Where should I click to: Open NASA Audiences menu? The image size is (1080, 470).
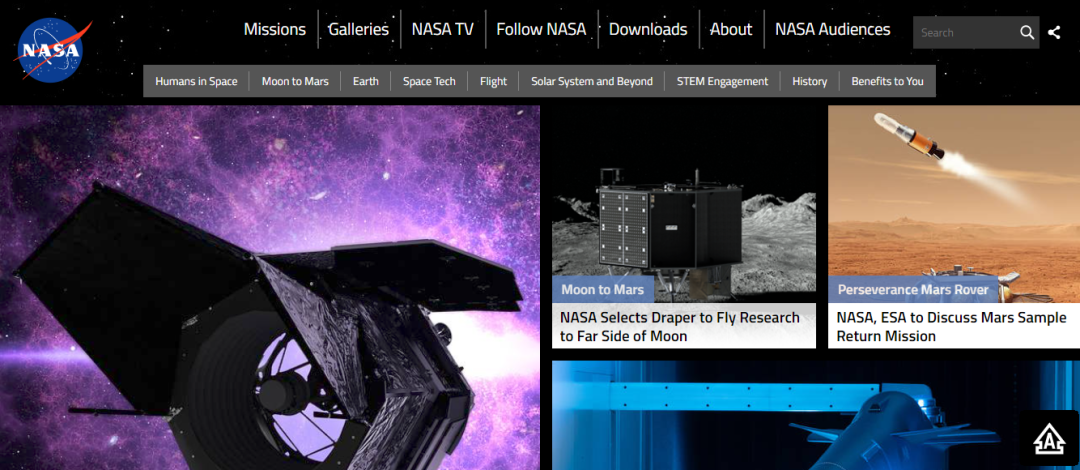coord(833,30)
